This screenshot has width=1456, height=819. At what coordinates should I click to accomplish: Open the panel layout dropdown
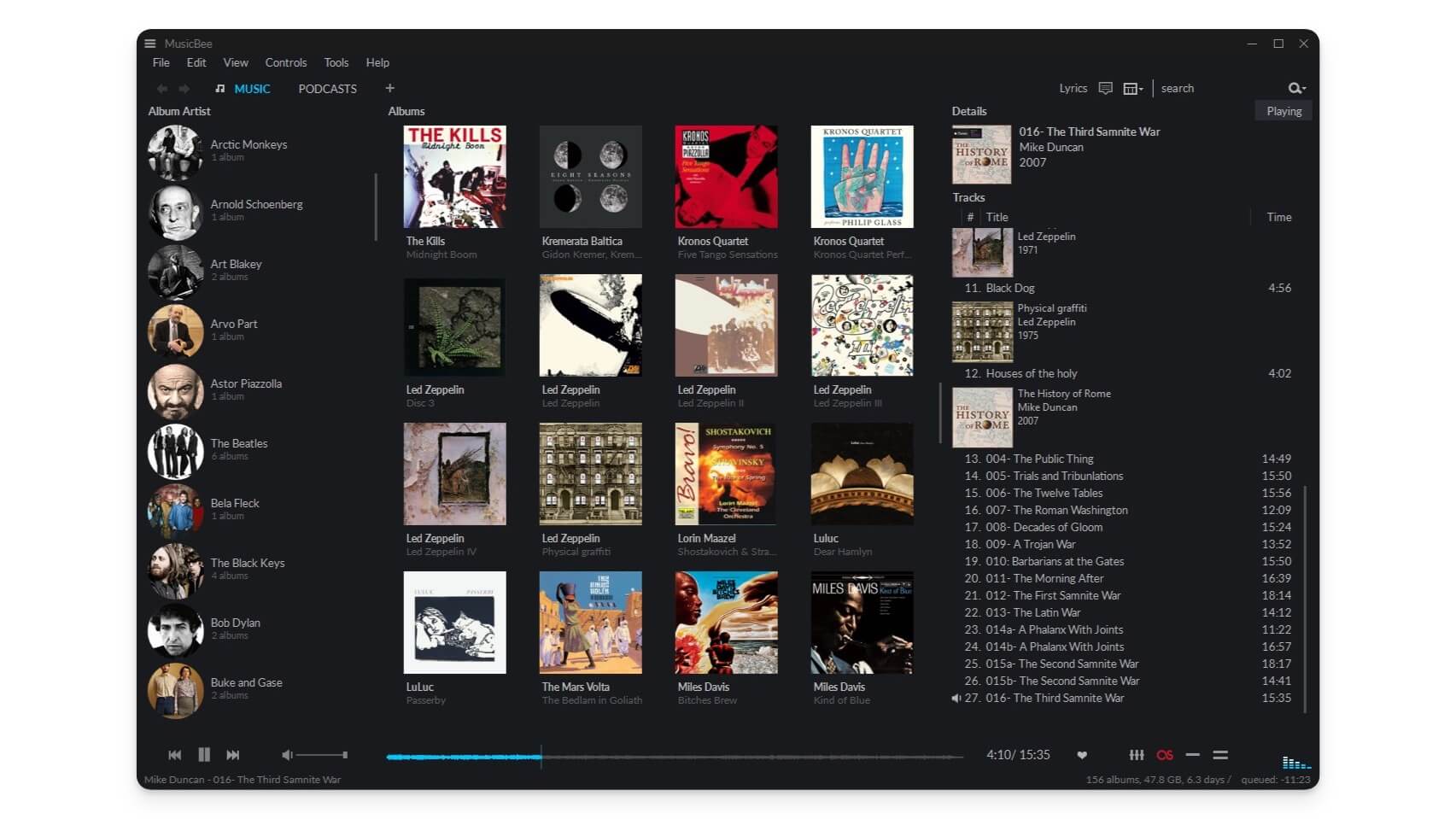click(x=1133, y=88)
